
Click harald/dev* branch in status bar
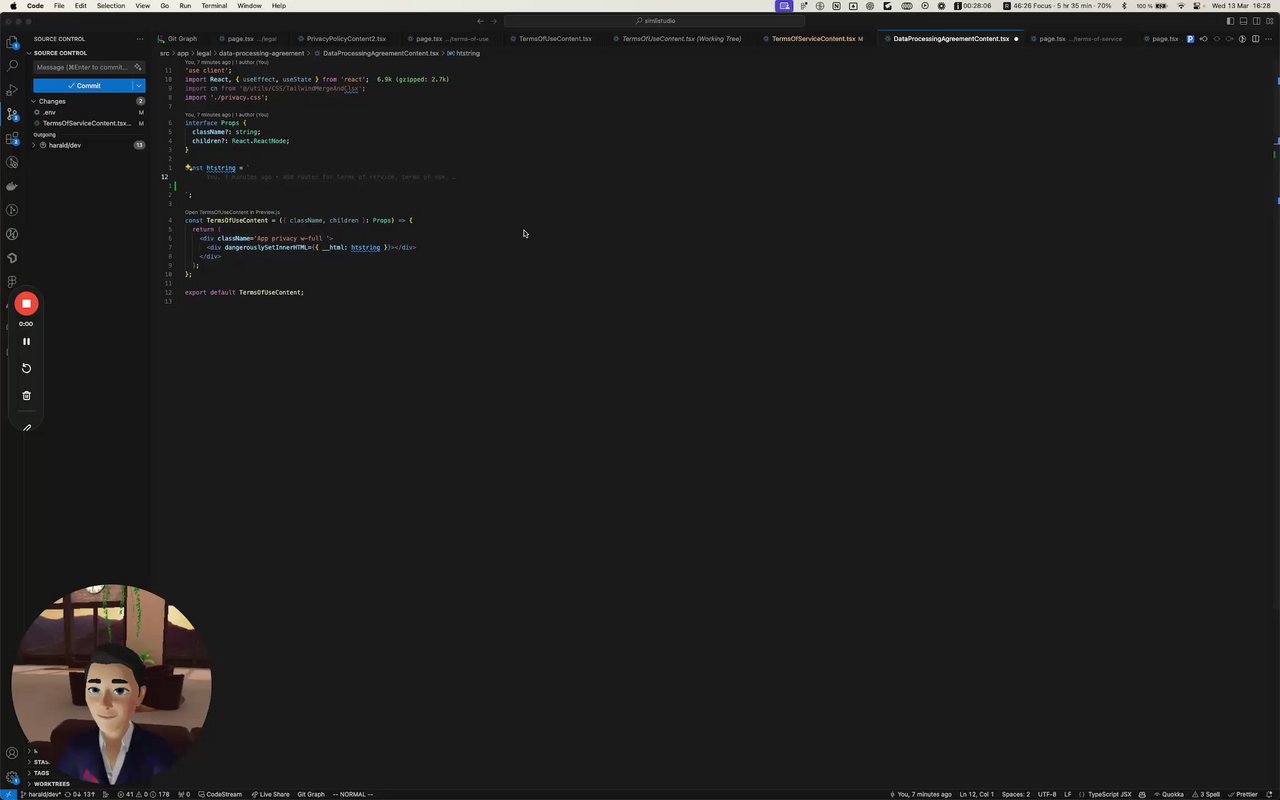coord(41,794)
